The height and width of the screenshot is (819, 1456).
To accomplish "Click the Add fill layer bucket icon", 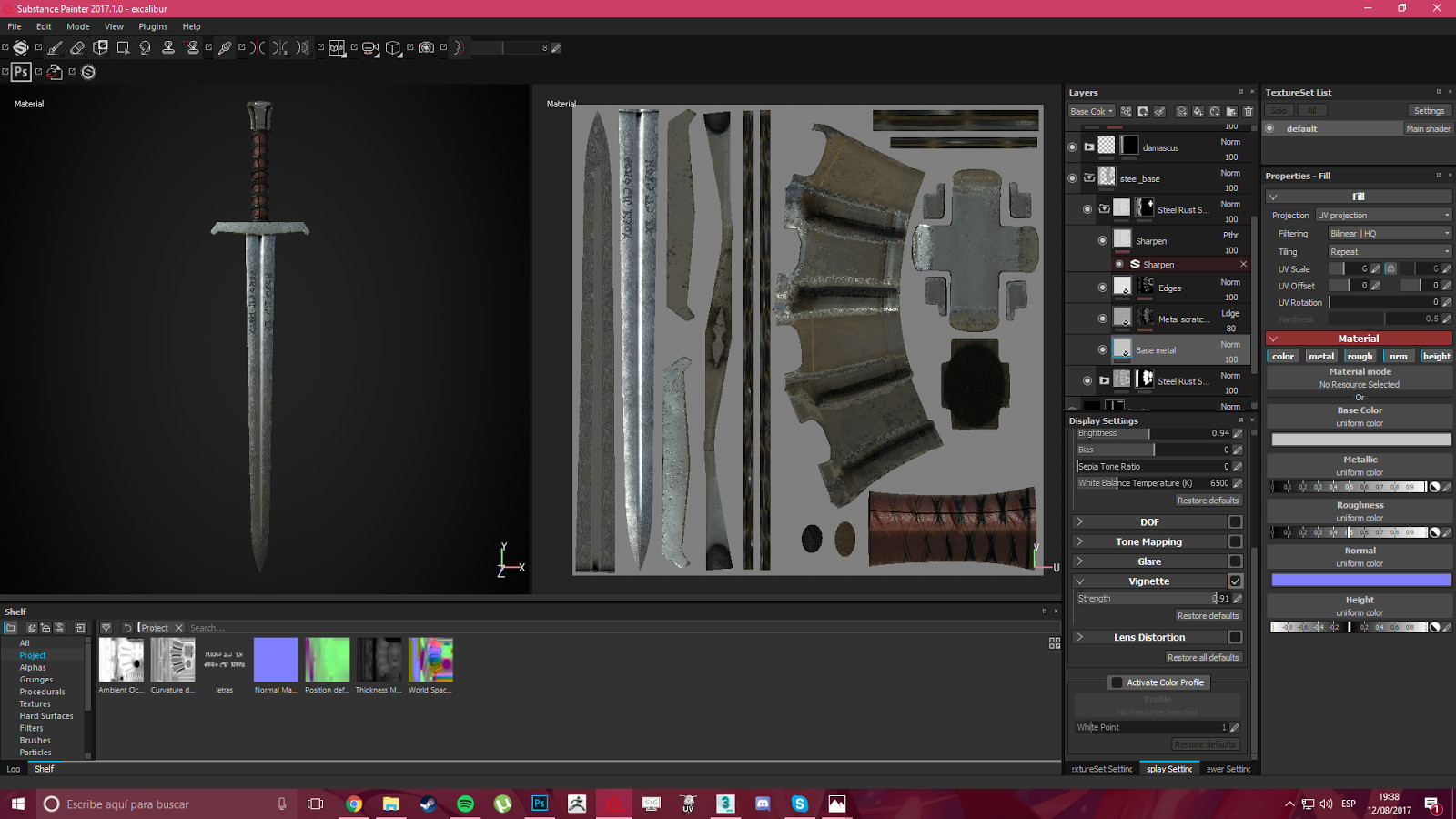I will (x=1198, y=111).
